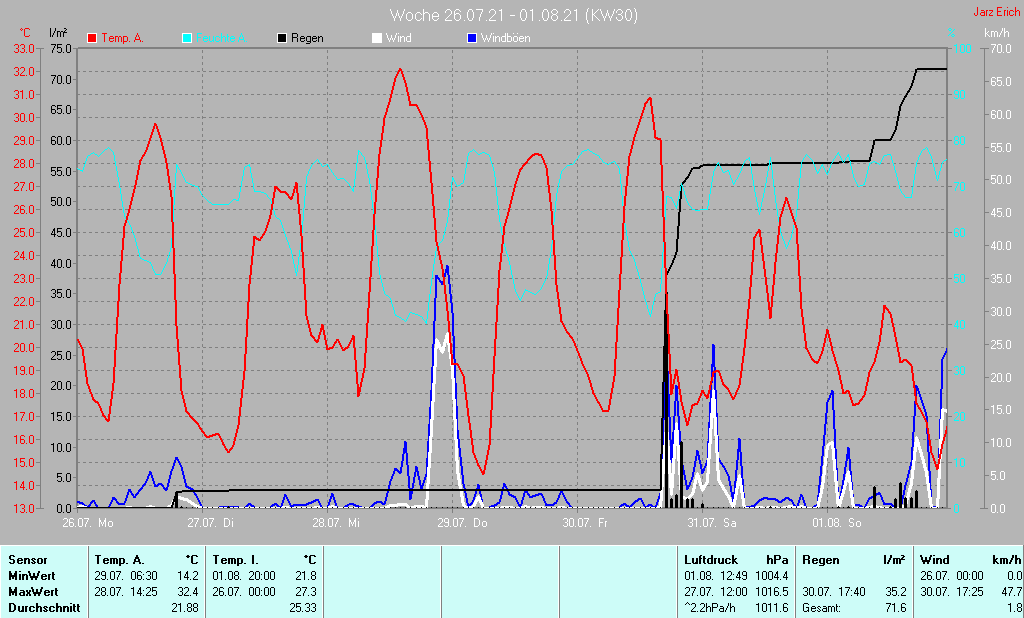This screenshot has height=618, width=1024.
Task: Click the '30.07. Fr' date axis label
Action: click(585, 523)
